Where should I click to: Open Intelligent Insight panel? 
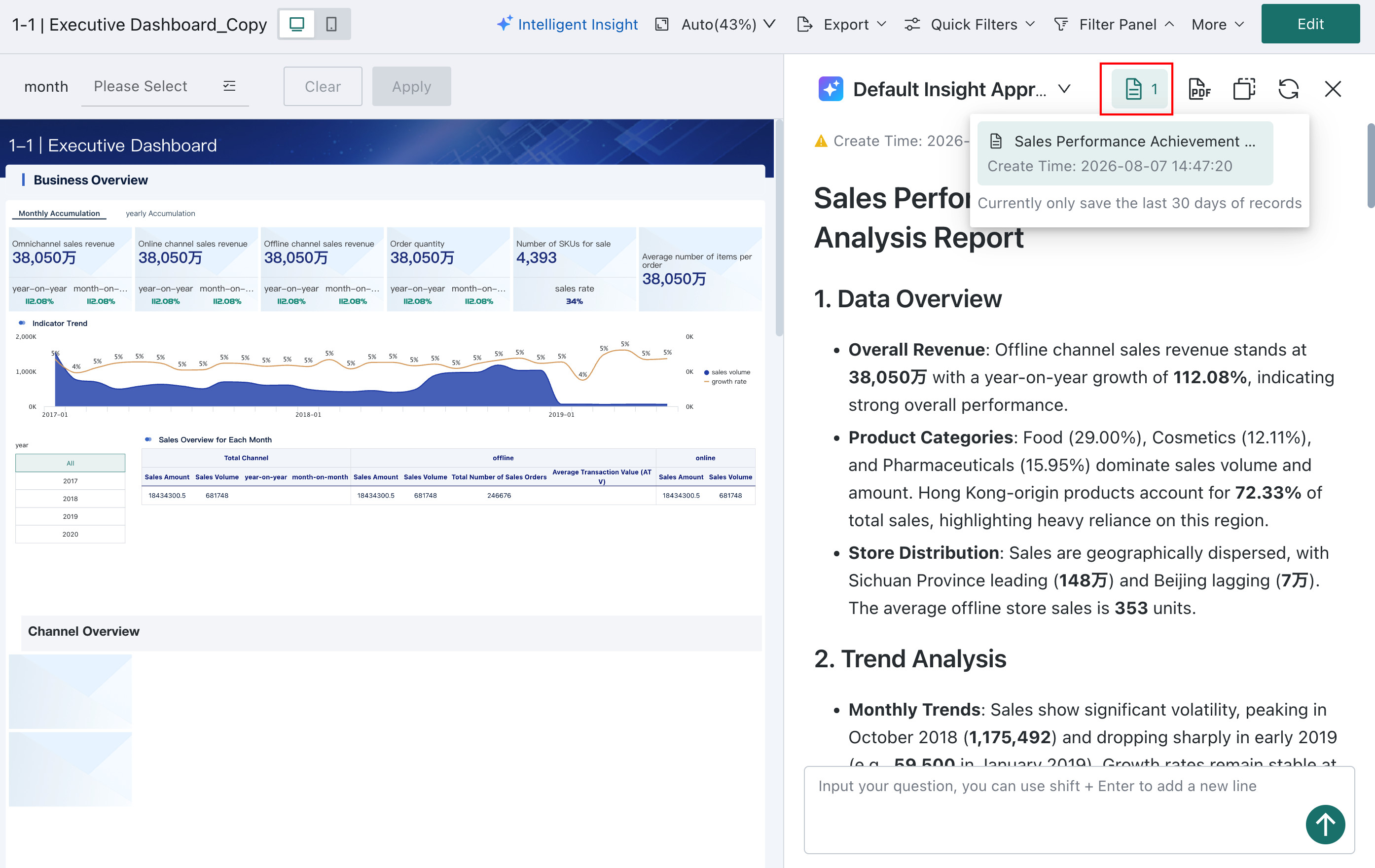click(567, 24)
